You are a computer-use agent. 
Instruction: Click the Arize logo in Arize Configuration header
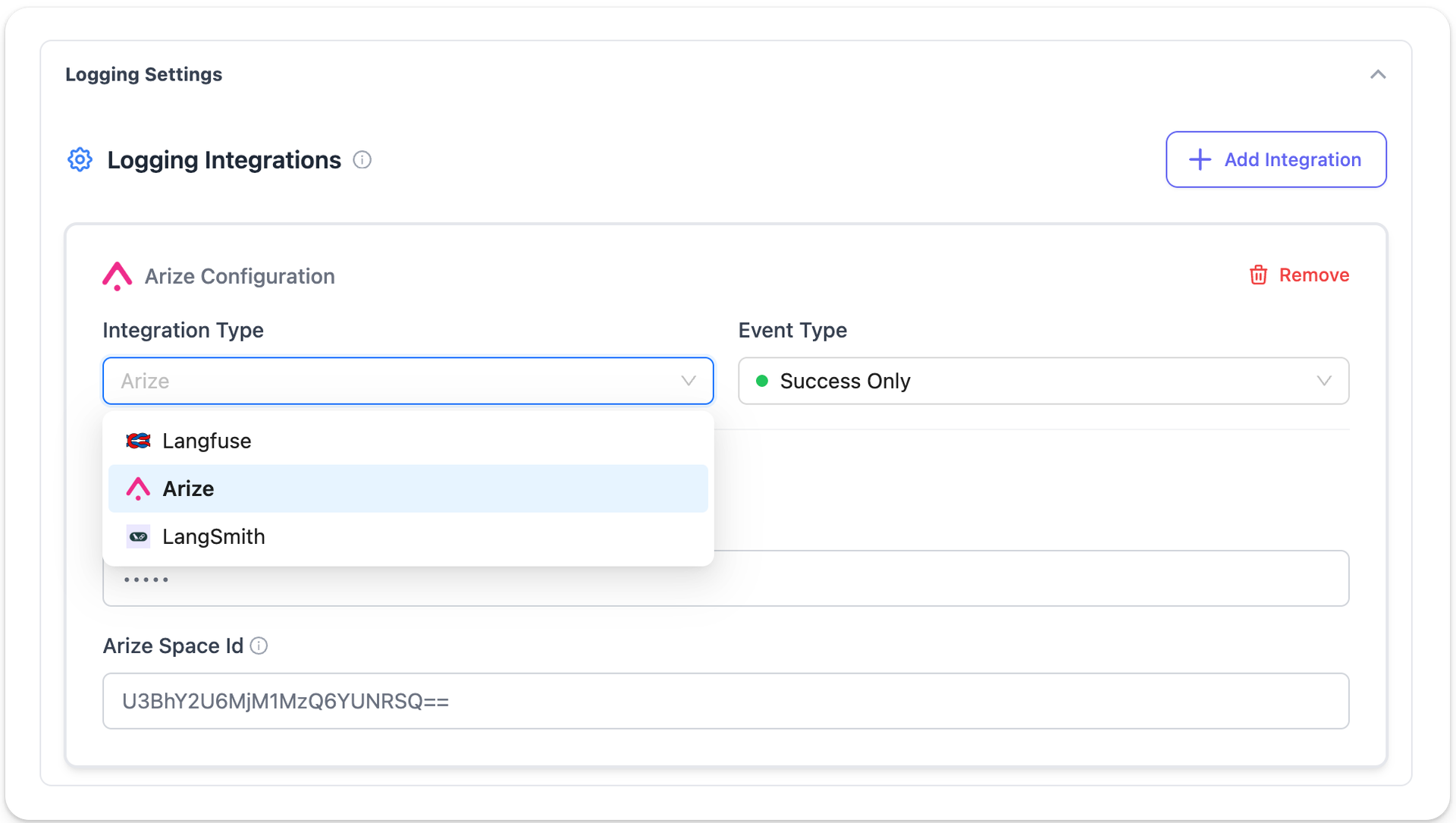point(117,276)
